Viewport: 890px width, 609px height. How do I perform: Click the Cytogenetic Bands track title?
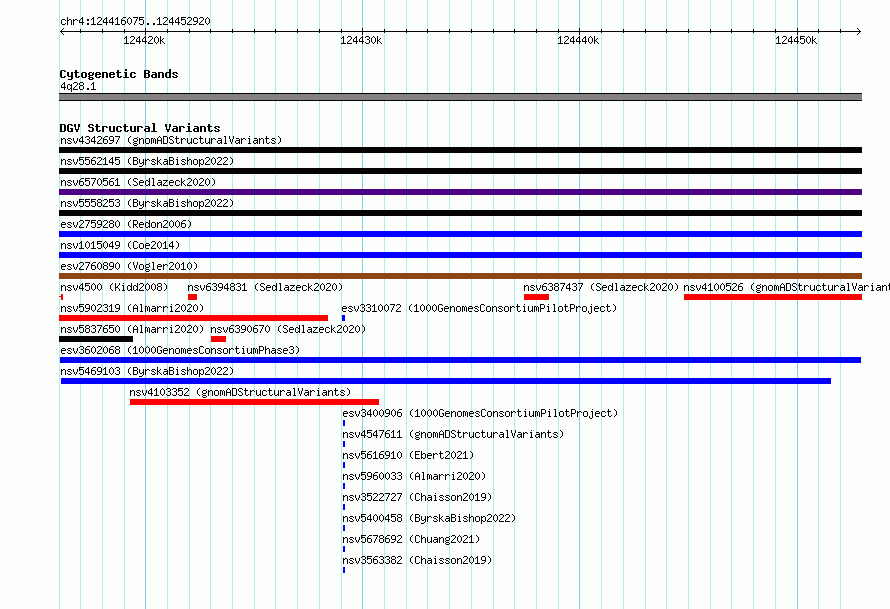click(x=119, y=74)
